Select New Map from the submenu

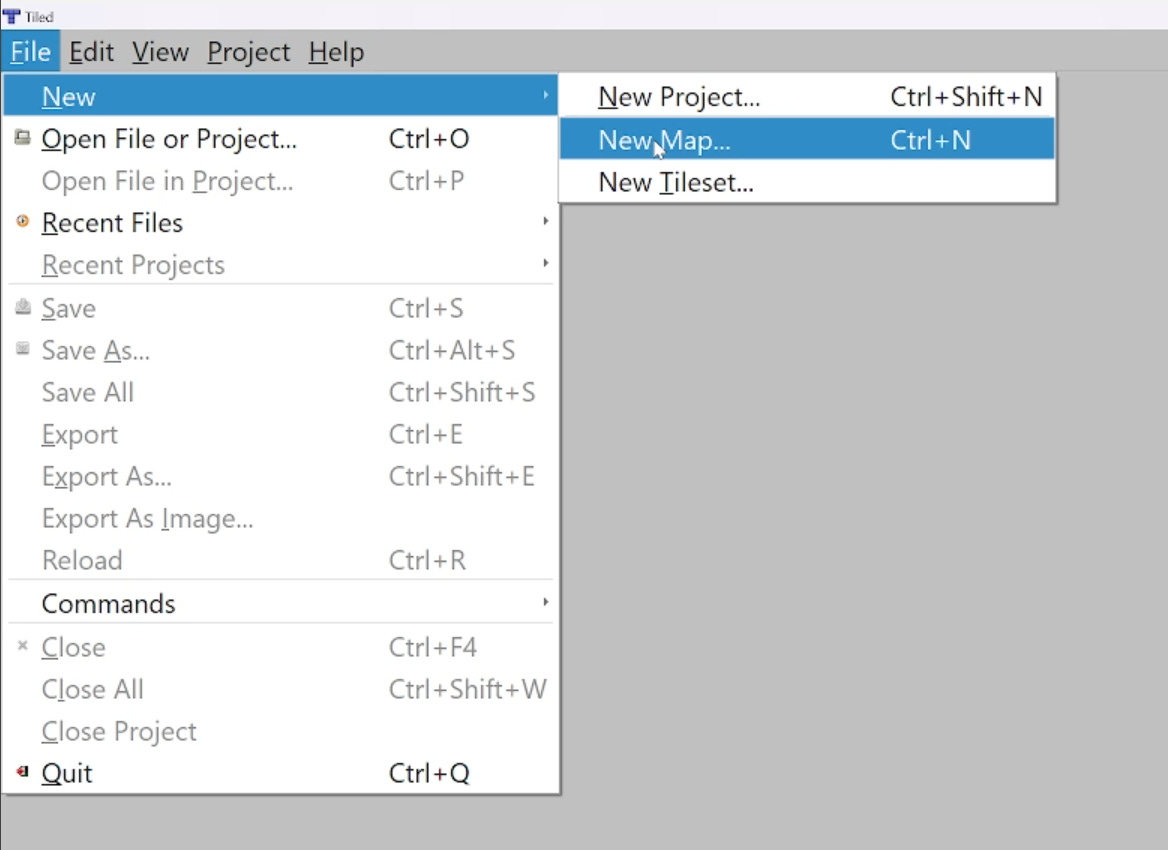click(664, 140)
